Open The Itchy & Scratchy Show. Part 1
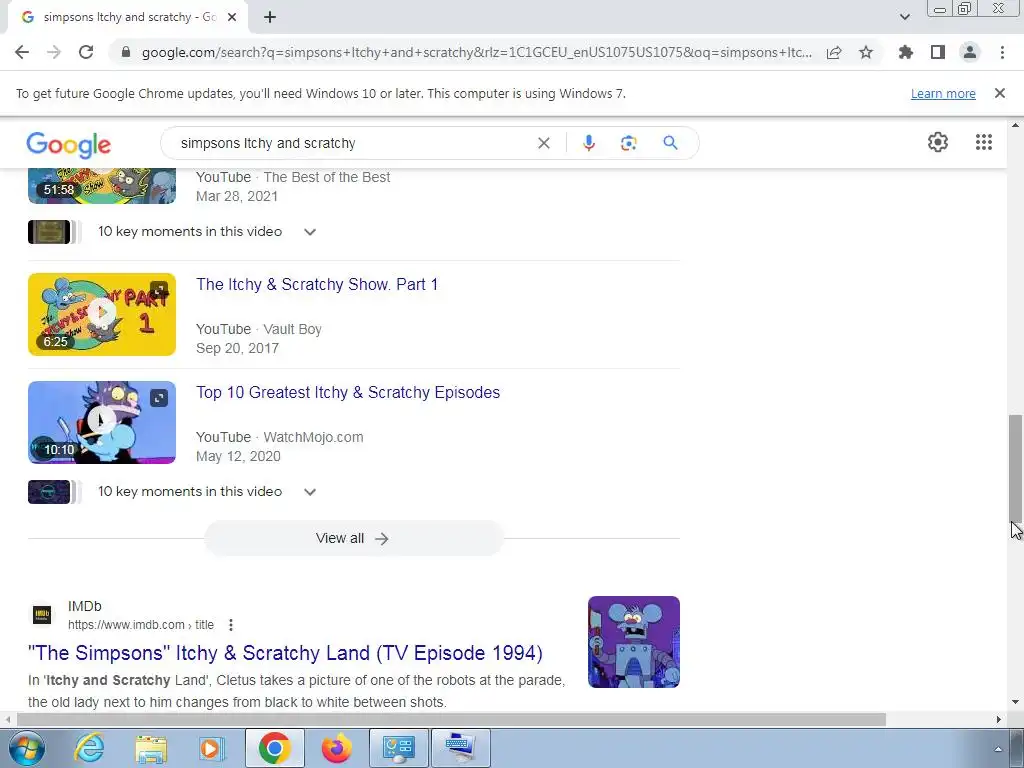Viewport: 1024px width, 768px height. pos(317,284)
